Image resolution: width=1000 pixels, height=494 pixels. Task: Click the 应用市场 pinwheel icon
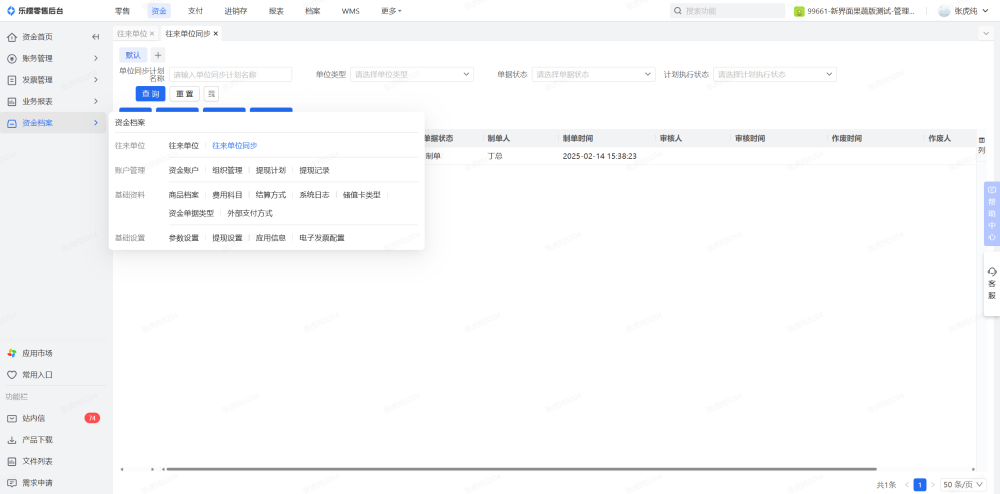point(12,353)
